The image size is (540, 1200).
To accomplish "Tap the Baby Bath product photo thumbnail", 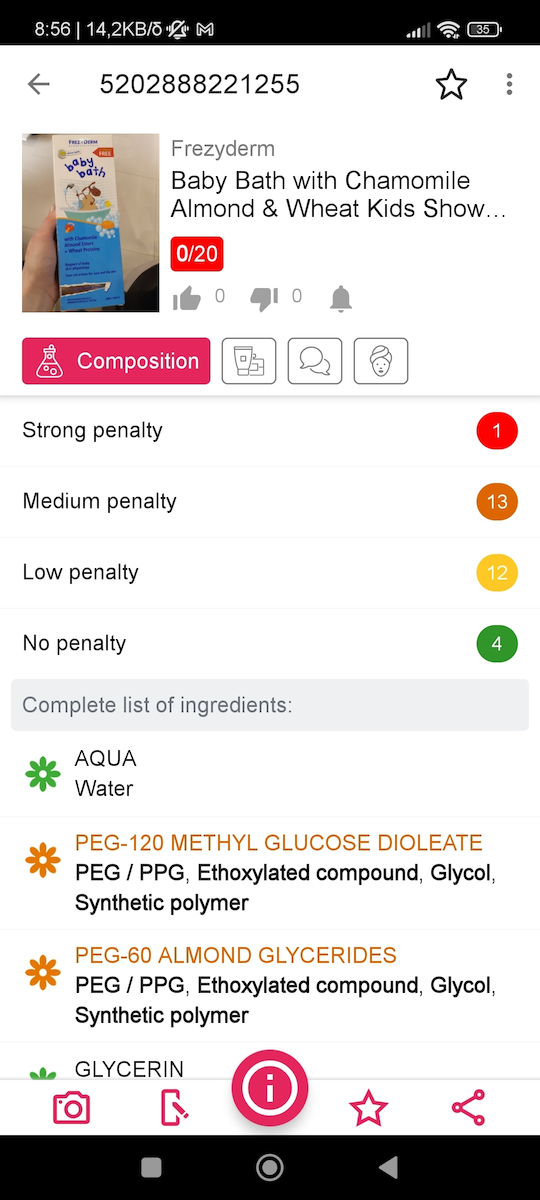I will point(91,223).
